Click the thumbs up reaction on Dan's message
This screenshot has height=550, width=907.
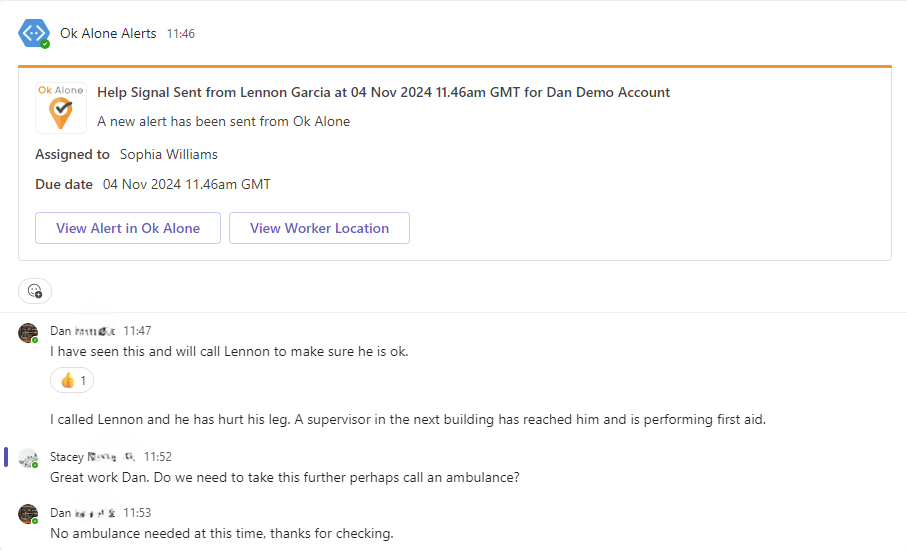tap(72, 381)
